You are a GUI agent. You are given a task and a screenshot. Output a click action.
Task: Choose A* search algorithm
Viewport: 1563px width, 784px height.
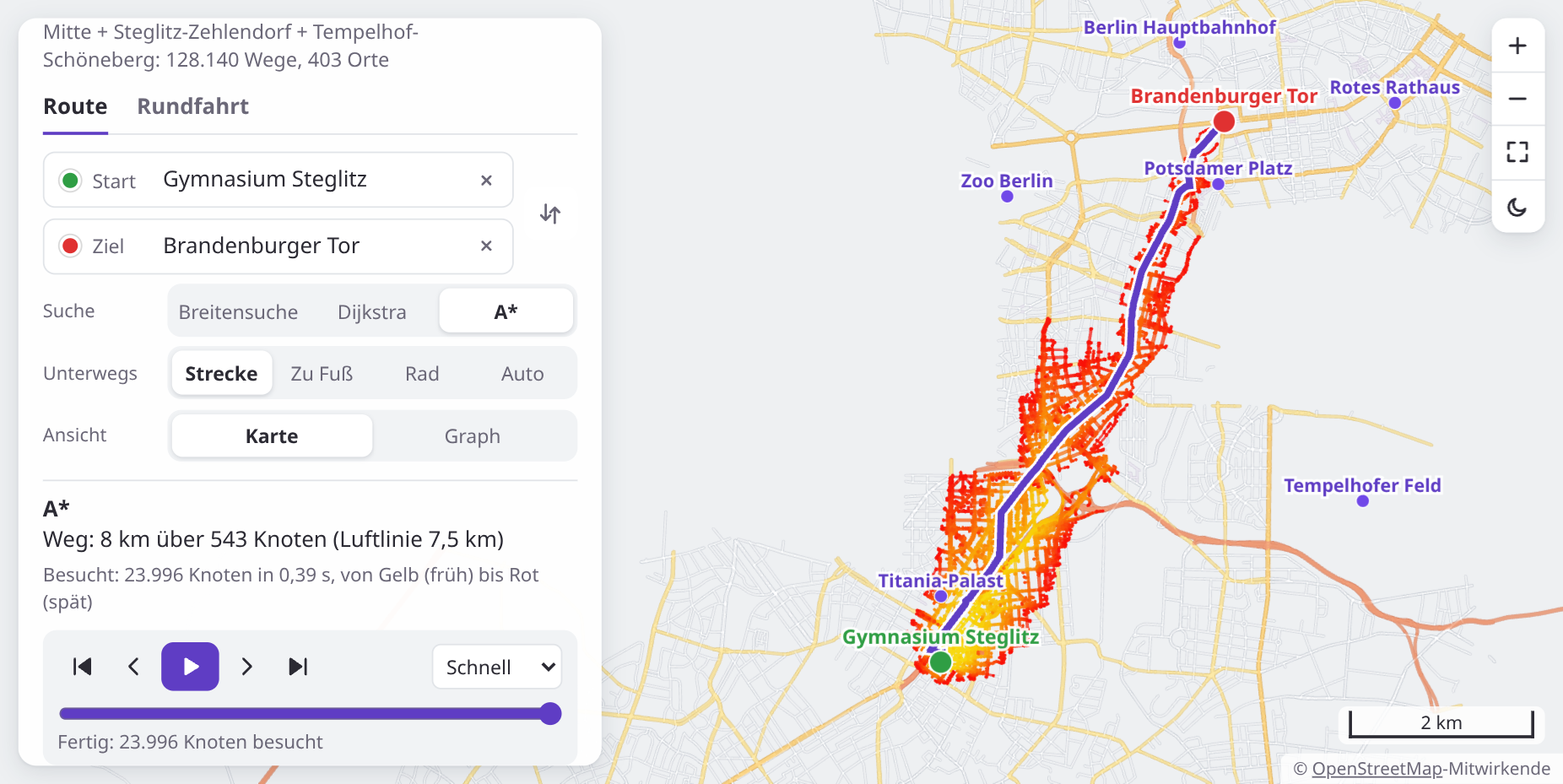[506, 311]
